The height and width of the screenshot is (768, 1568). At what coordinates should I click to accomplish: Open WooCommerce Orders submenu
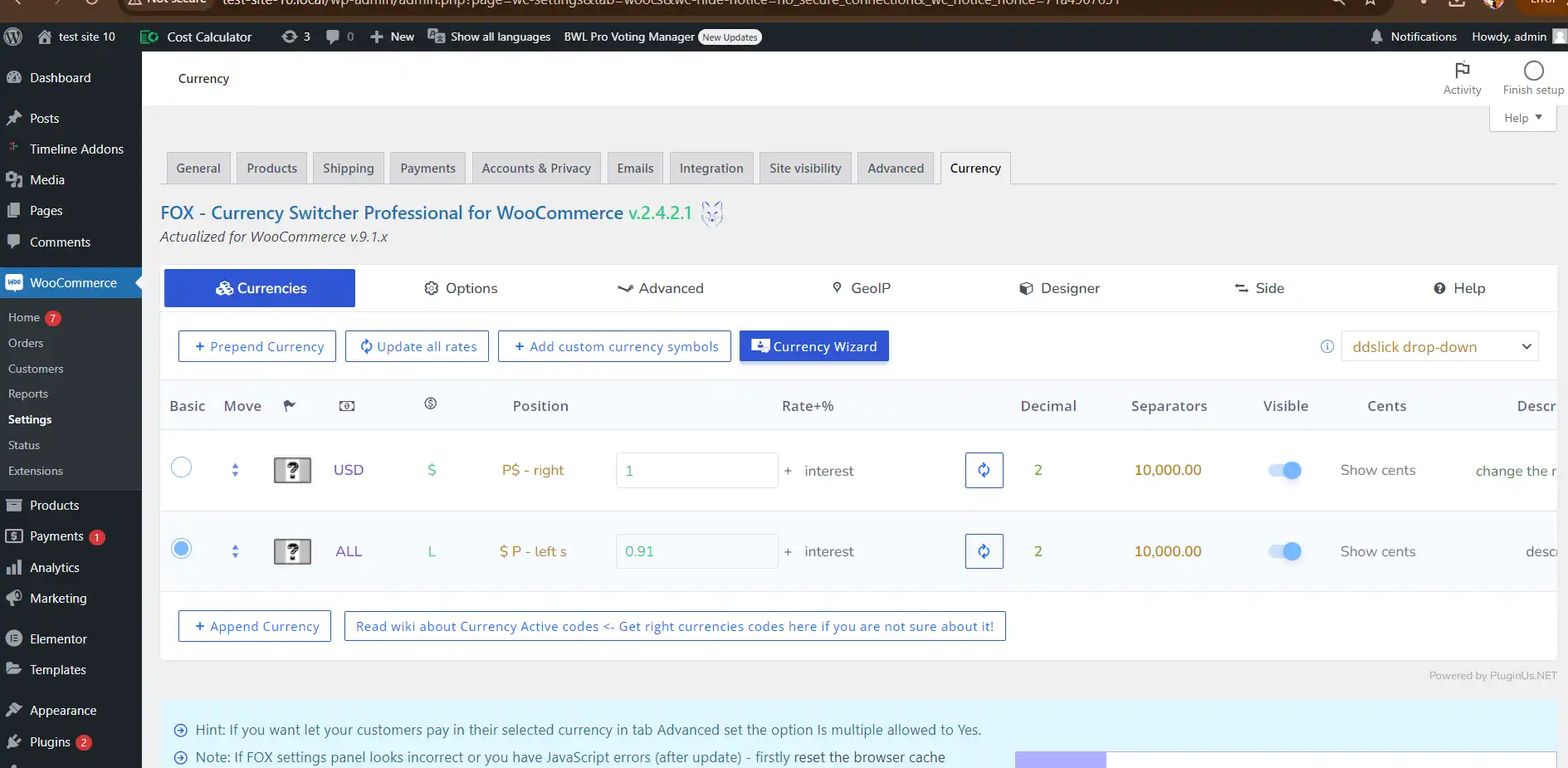(x=26, y=343)
